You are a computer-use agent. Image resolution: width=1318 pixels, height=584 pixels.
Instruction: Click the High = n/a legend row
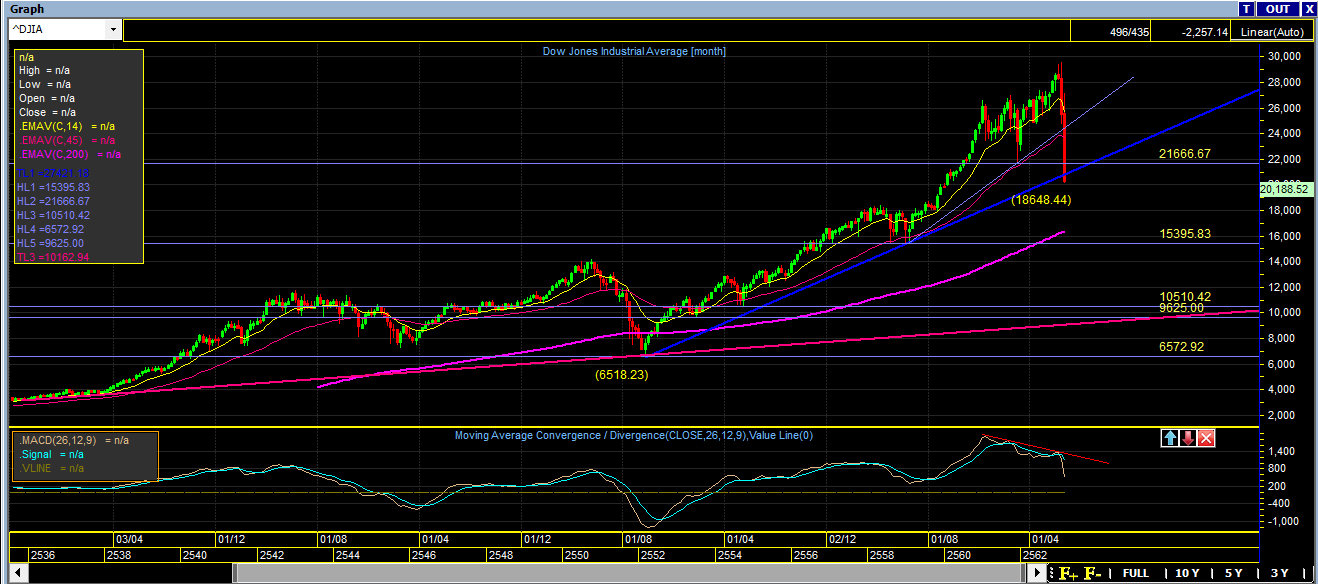tap(44, 71)
